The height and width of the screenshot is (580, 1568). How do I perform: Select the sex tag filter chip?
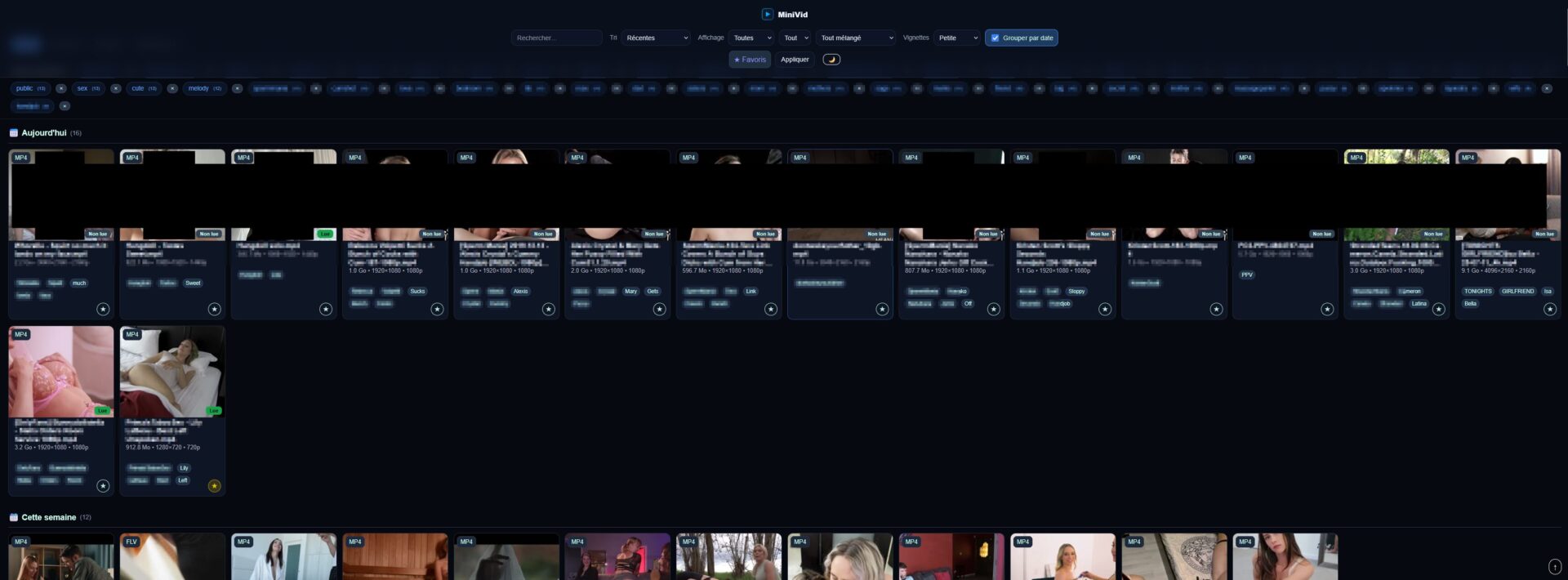88,88
